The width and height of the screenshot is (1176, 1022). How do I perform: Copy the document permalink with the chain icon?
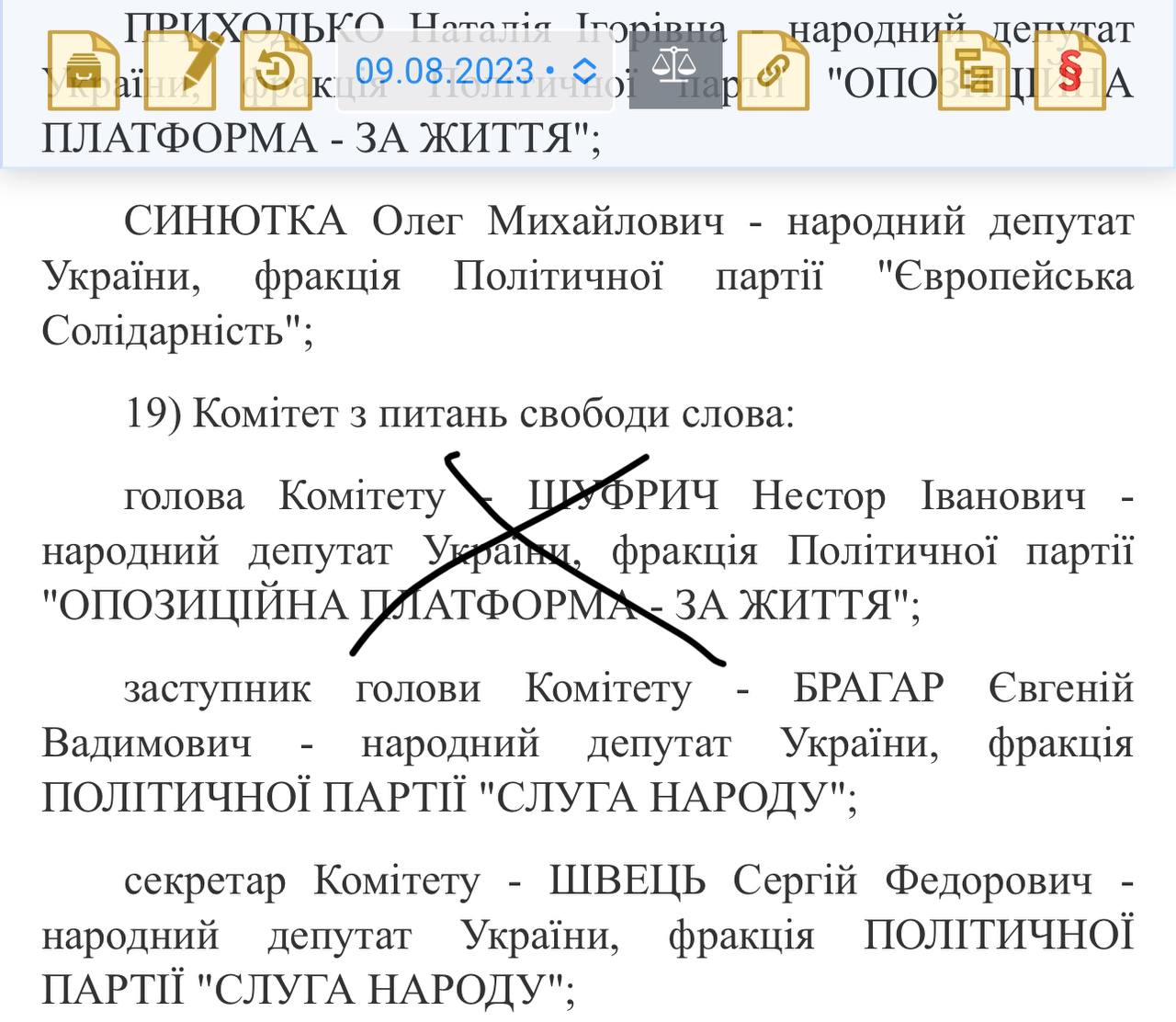775,72
